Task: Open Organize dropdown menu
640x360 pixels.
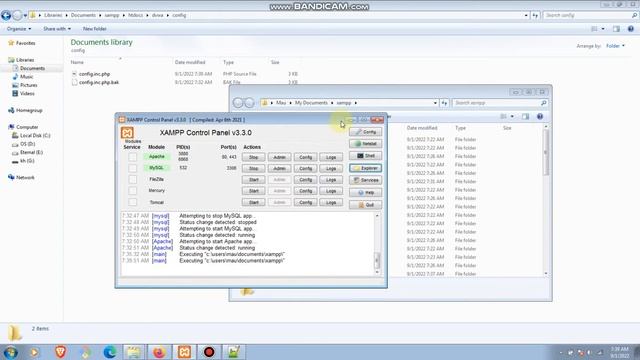Action: 19,29
